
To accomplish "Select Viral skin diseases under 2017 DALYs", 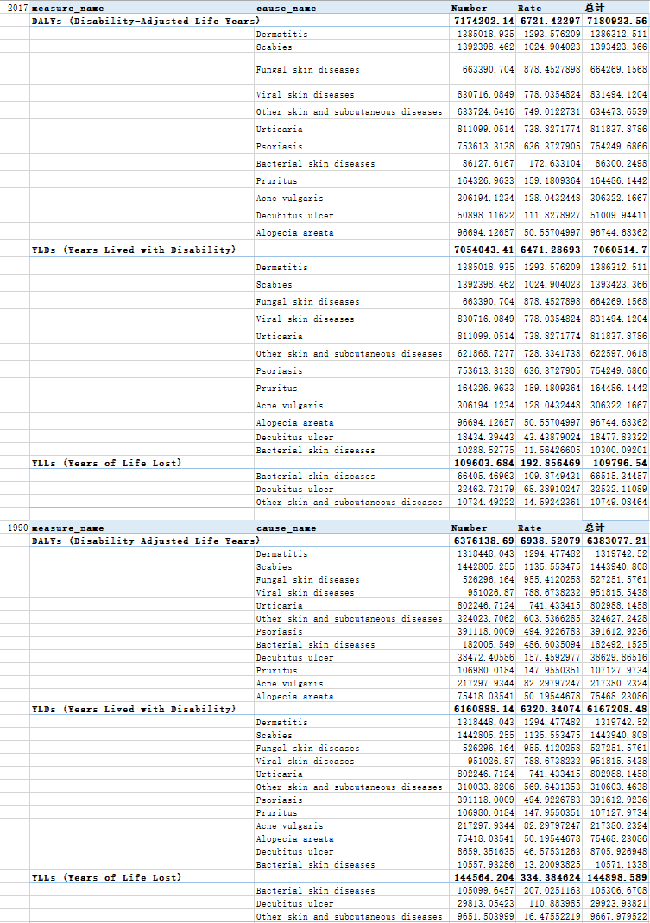I will pyautogui.click(x=304, y=94).
